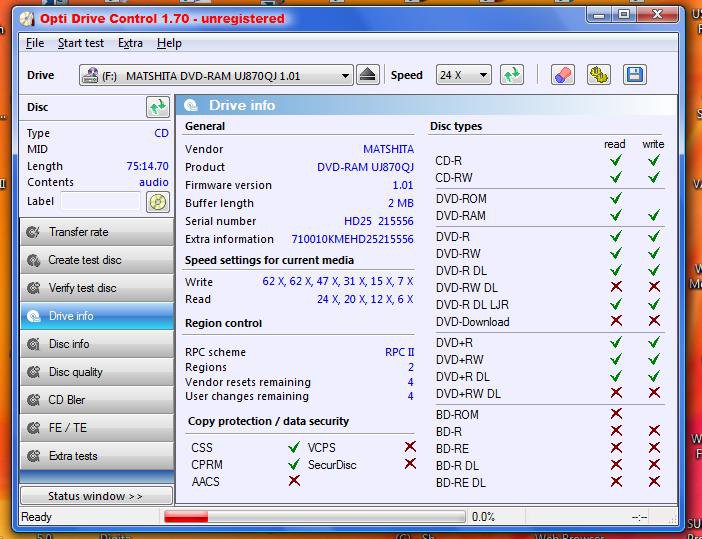Click the 0.0% progress percentage text
The image size is (702, 539).
pyautogui.click(x=484, y=517)
